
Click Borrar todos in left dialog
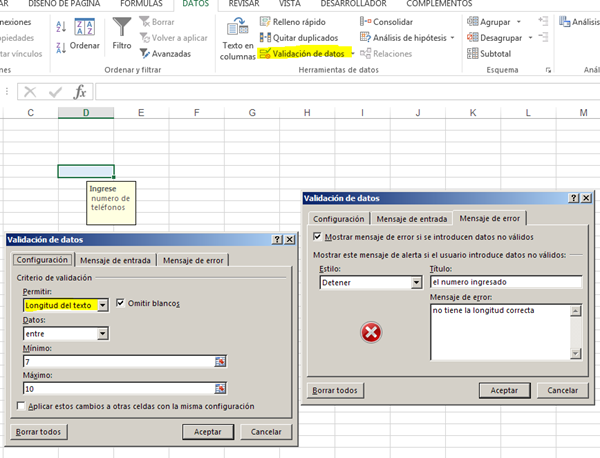click(x=38, y=432)
